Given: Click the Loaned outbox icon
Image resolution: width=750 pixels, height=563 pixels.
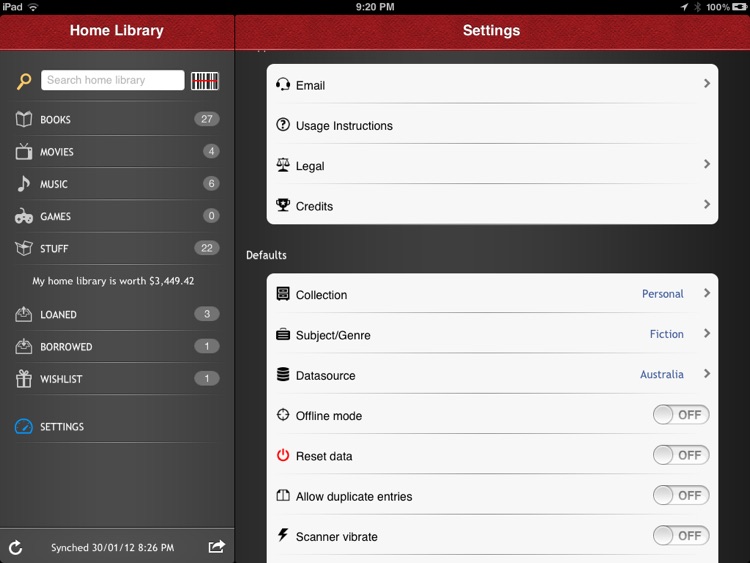Looking at the screenshot, I should click(23, 314).
